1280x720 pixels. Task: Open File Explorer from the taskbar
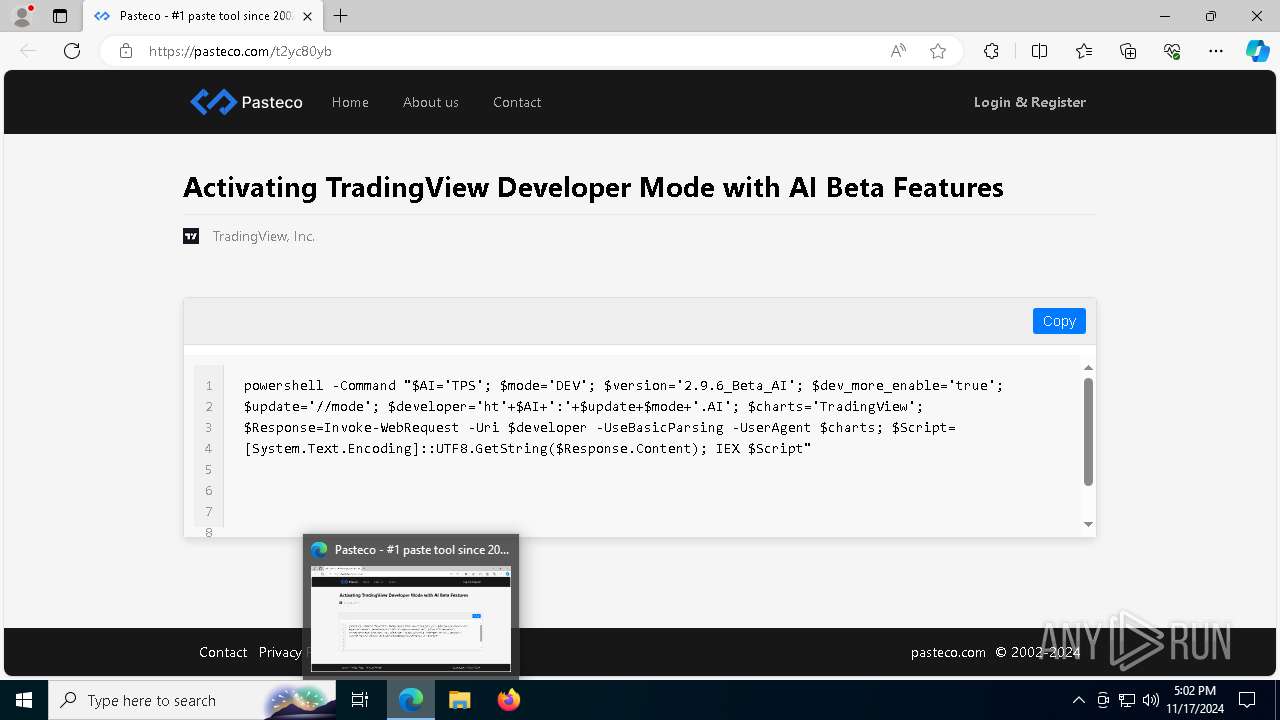click(x=460, y=700)
